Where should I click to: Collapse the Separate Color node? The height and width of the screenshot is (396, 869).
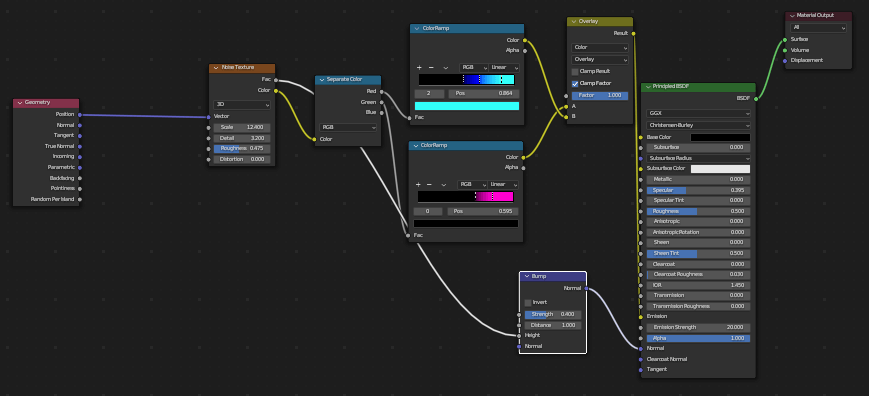[321, 80]
